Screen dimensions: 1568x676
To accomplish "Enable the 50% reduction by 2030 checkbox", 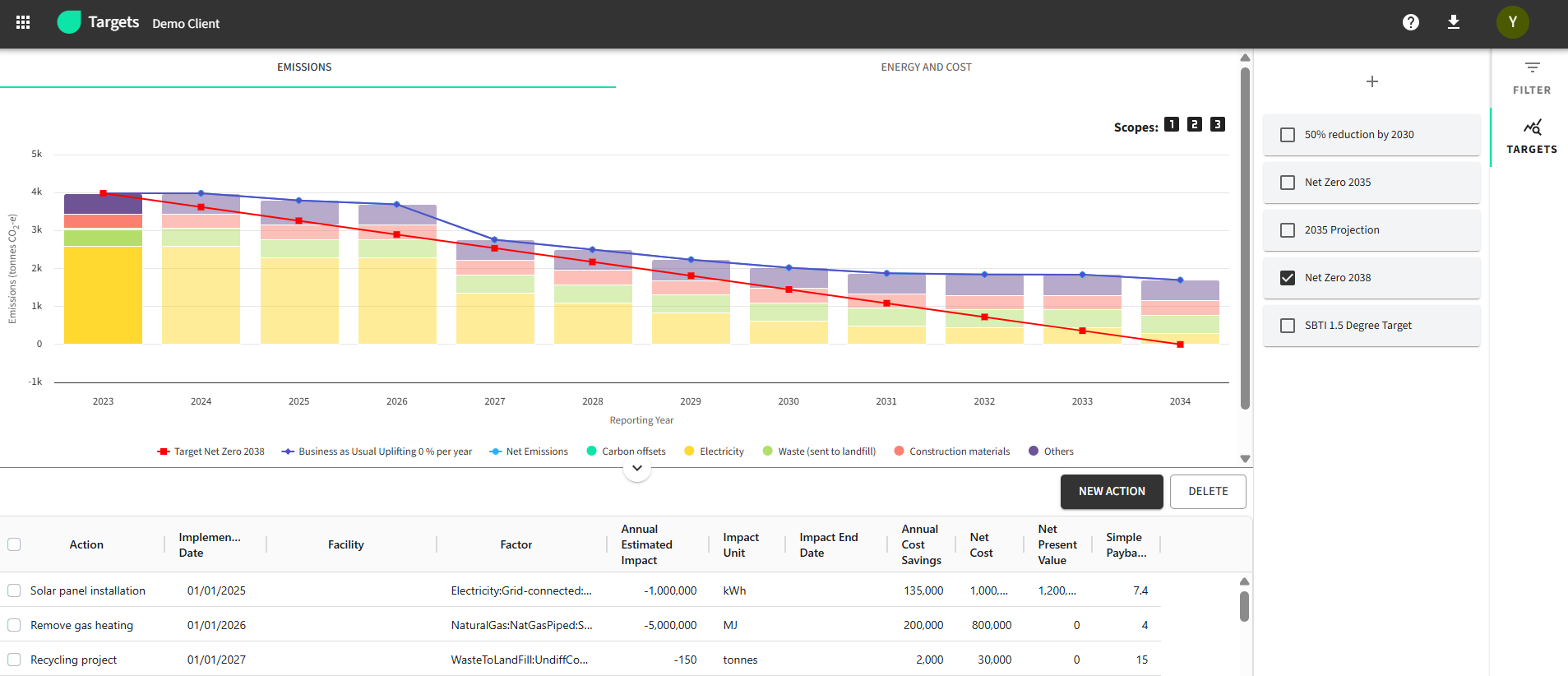I will tap(1288, 135).
